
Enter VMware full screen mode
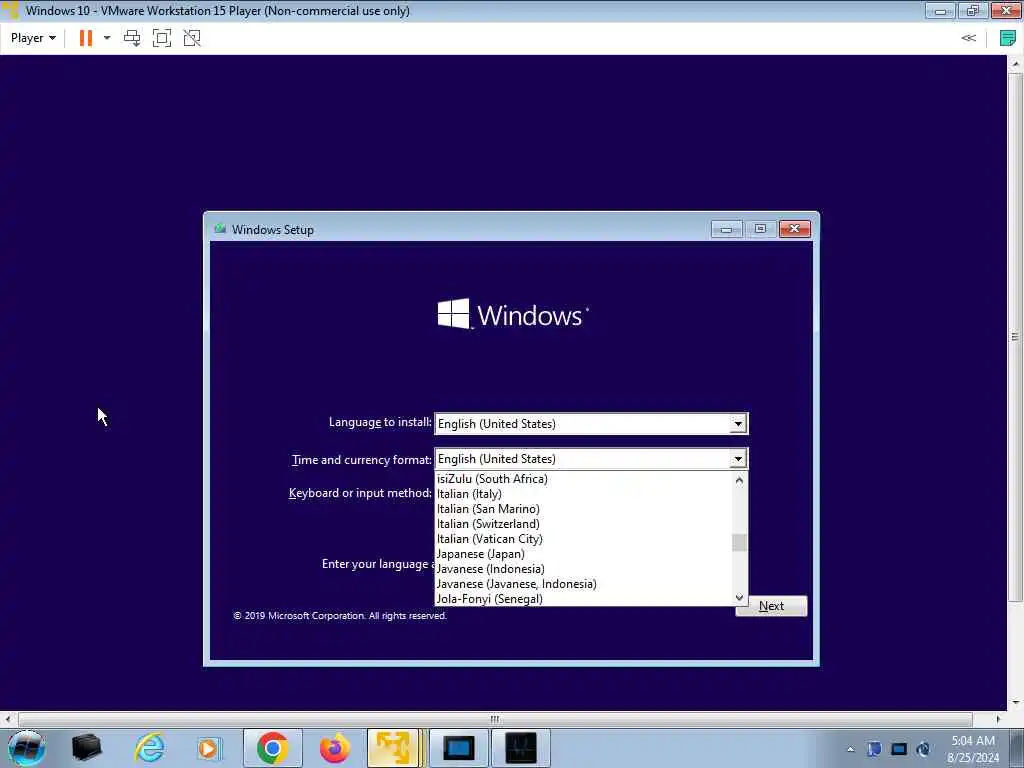pyautogui.click(x=161, y=38)
